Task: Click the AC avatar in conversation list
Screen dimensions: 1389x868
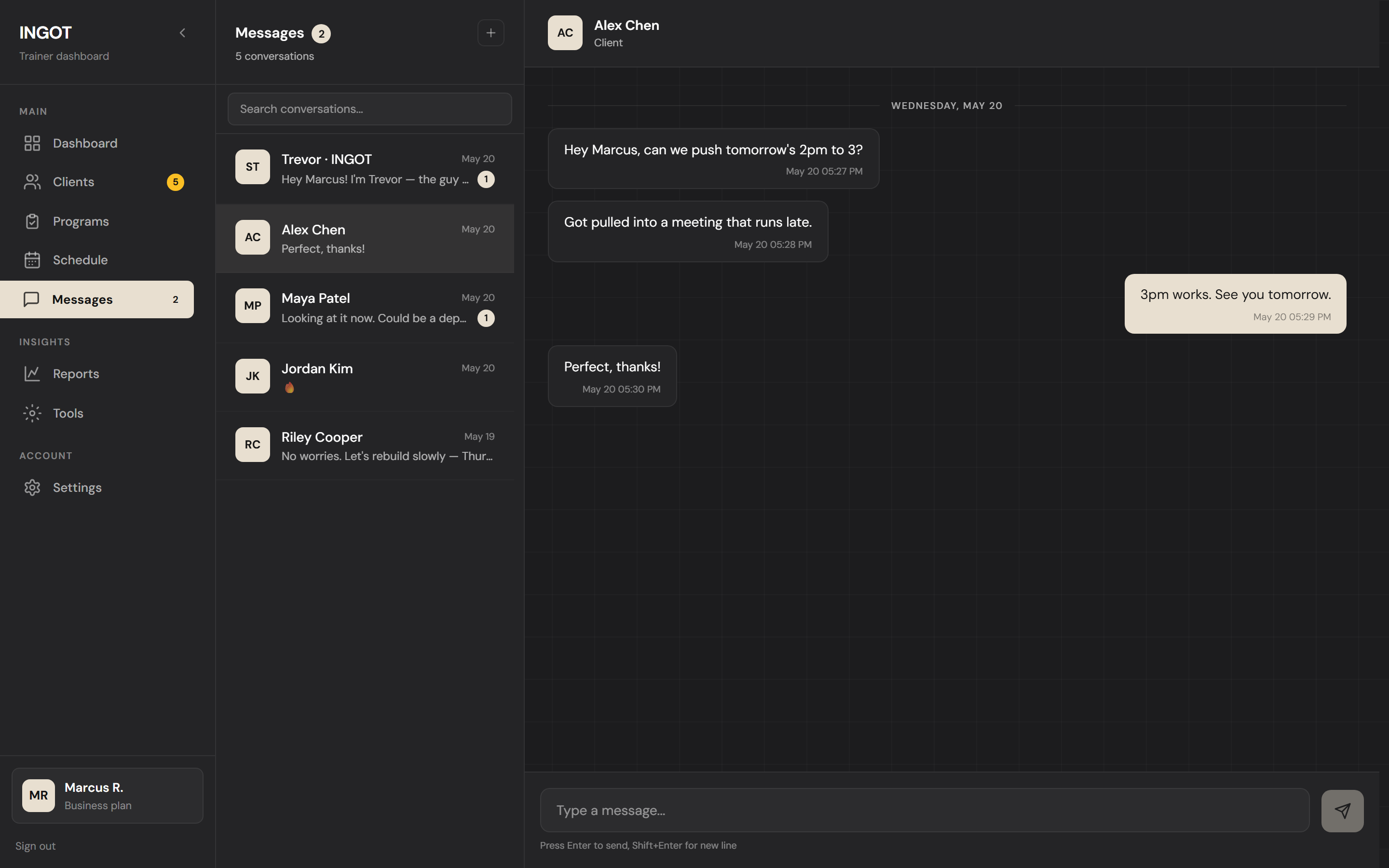Action: pyautogui.click(x=253, y=237)
